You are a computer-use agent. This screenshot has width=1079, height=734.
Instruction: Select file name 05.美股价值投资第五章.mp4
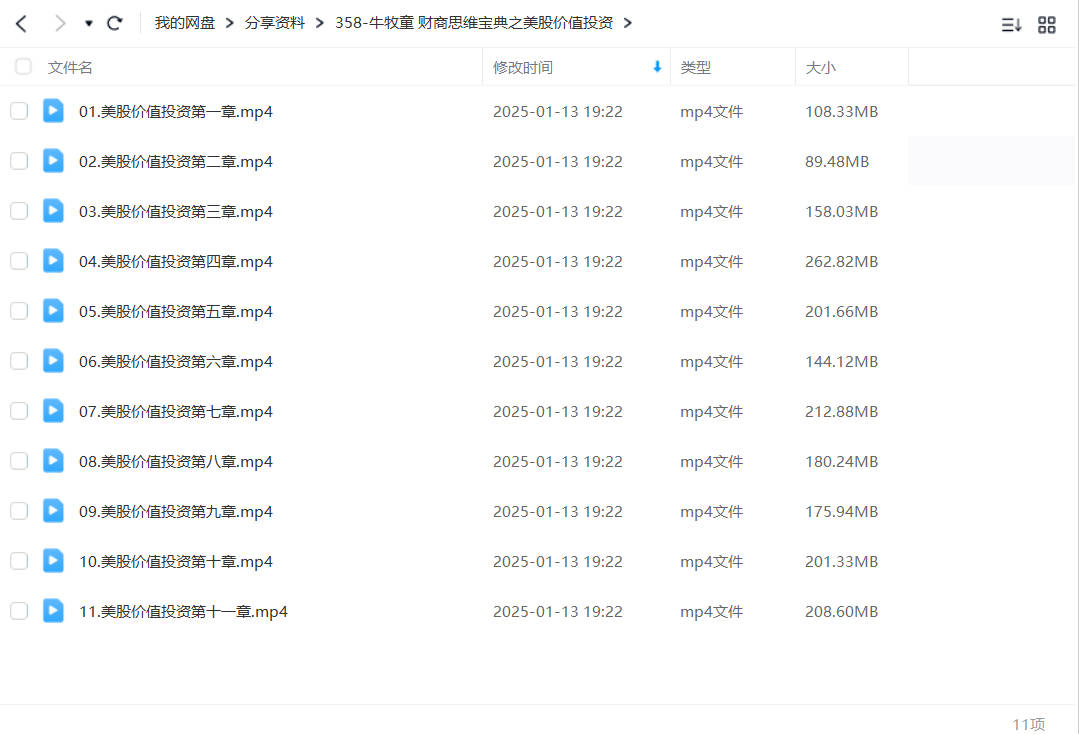click(x=175, y=312)
